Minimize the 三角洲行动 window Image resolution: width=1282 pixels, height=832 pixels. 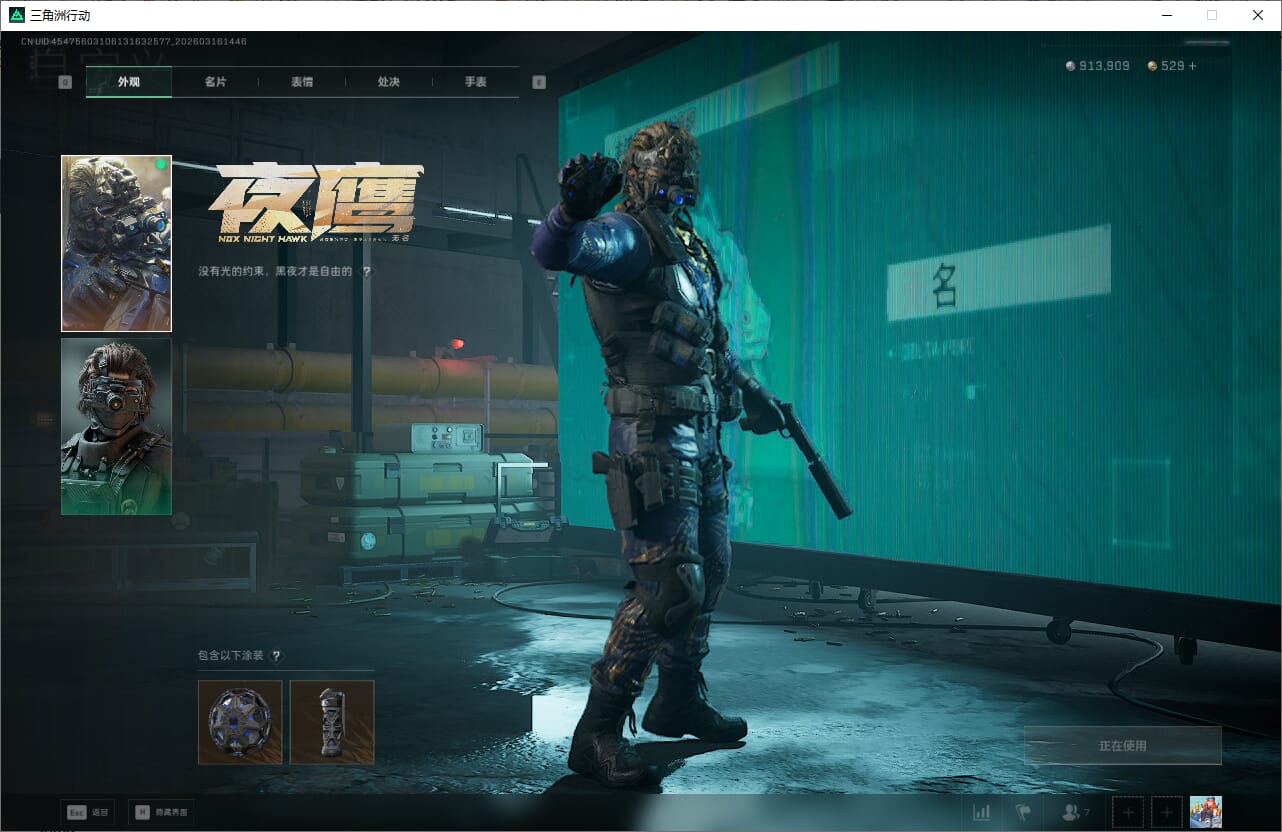coord(1166,15)
